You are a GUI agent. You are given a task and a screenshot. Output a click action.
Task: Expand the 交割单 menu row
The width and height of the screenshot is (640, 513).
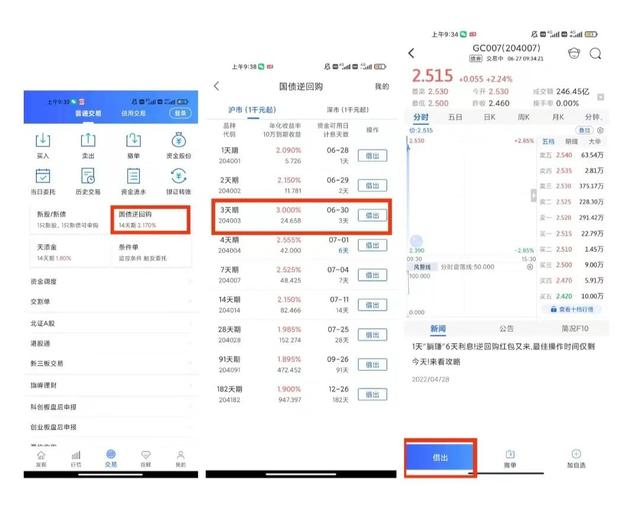(111, 302)
